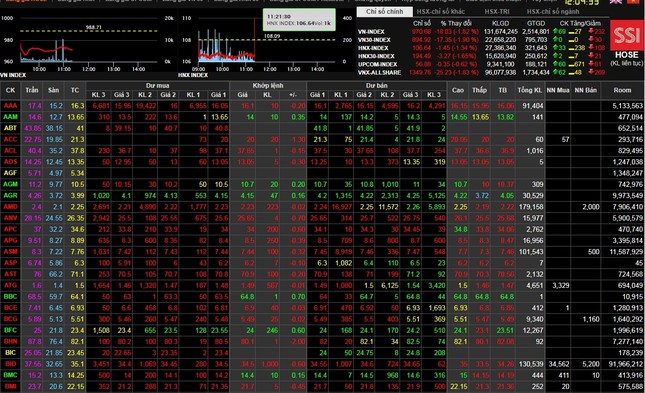Screen dimensions: 645x393
Task: Select stock symbol BFC
Action: coord(11,330)
